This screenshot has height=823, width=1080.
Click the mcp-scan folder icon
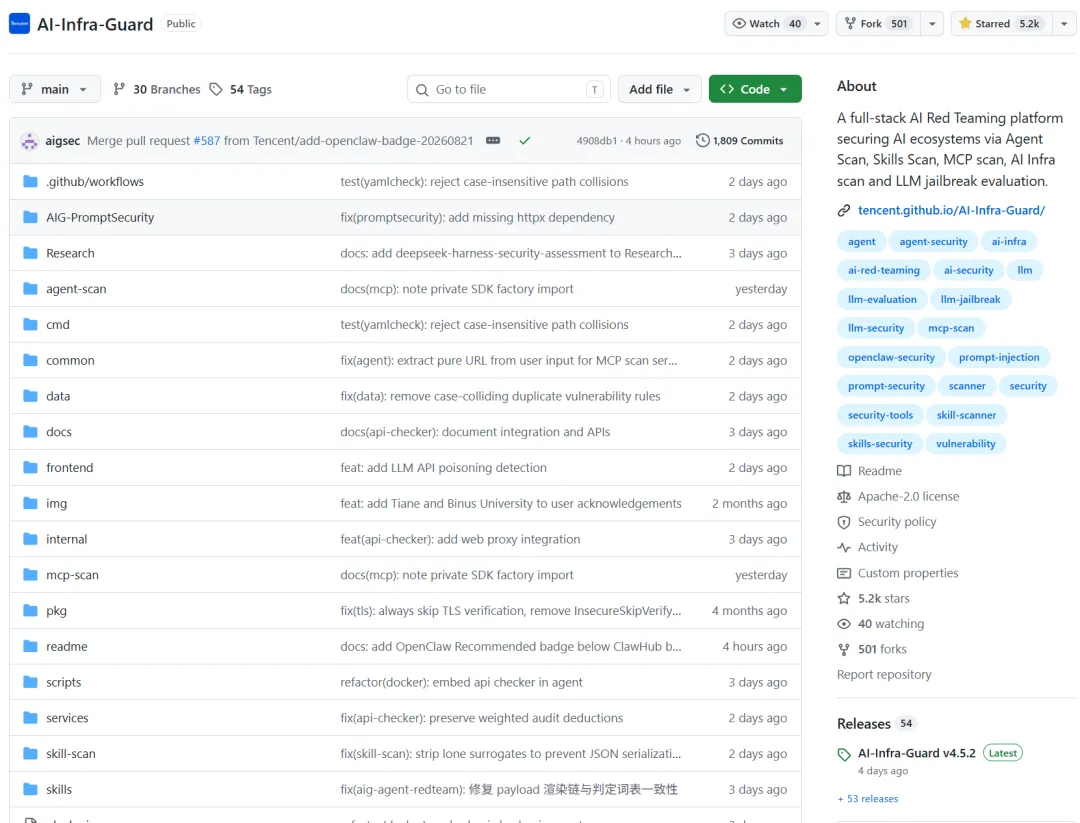click(30, 575)
